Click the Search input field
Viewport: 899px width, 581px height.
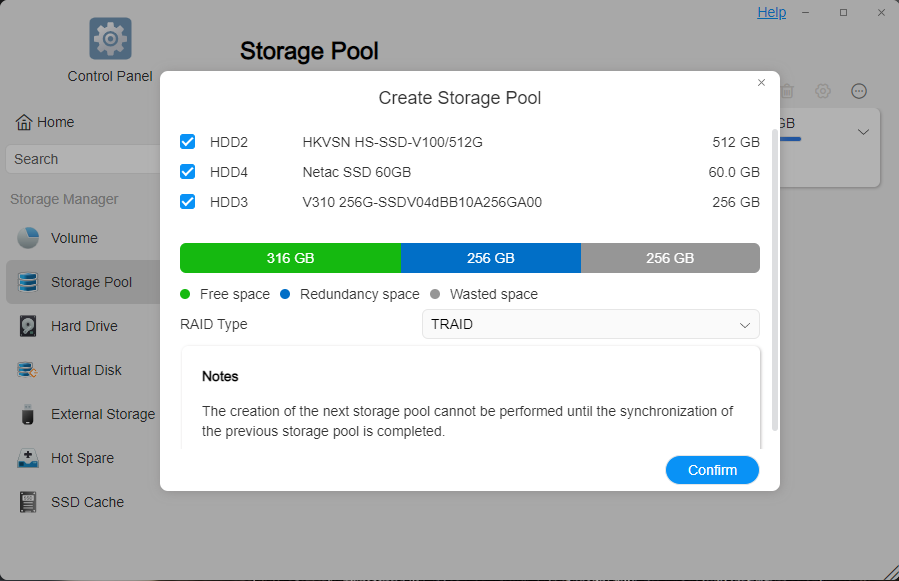[83, 159]
